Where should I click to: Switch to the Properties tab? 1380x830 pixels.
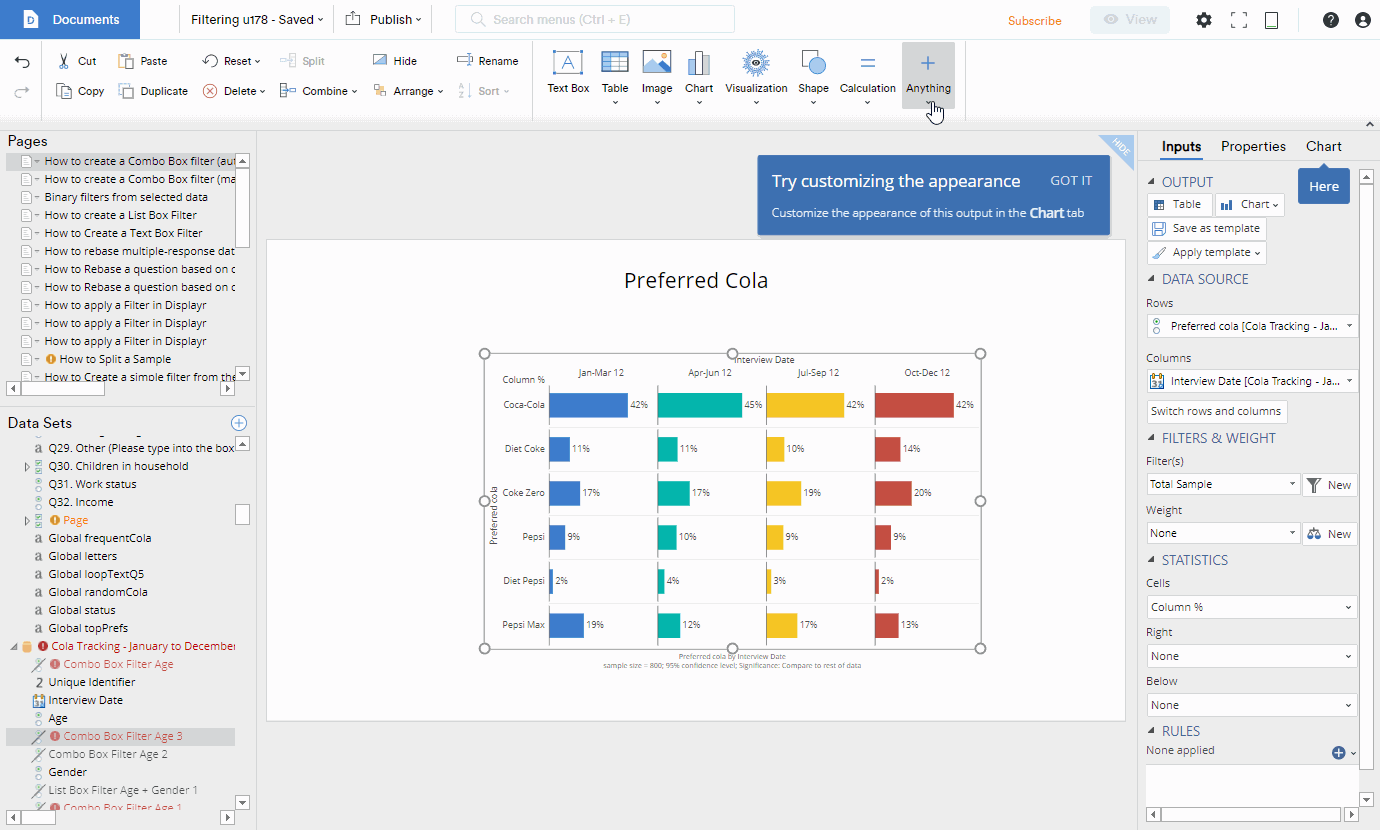click(x=1253, y=146)
